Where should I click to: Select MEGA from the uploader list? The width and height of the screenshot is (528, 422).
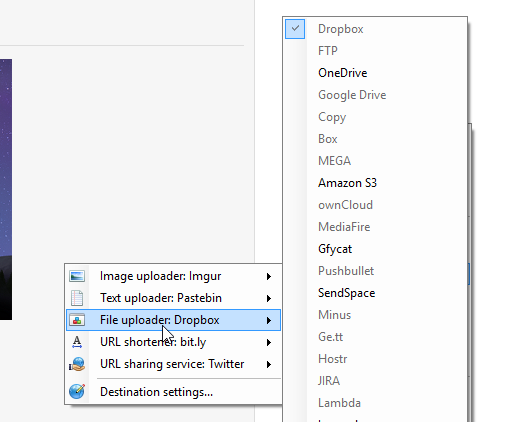[x=375, y=161]
